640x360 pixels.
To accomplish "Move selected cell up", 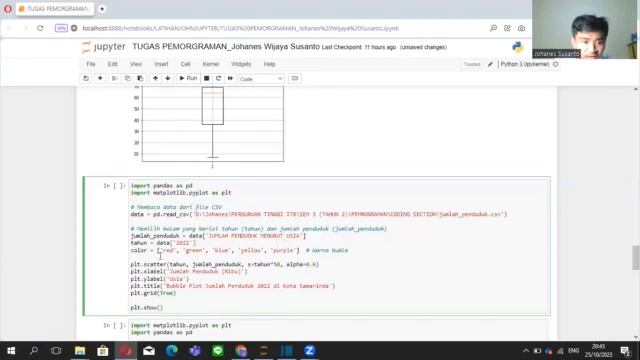I will click(155, 78).
